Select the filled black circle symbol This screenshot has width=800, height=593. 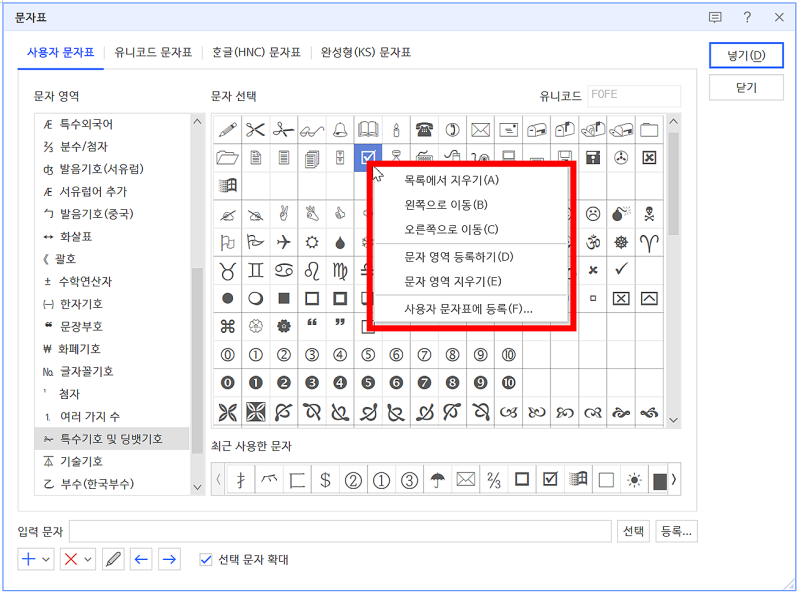pos(228,298)
